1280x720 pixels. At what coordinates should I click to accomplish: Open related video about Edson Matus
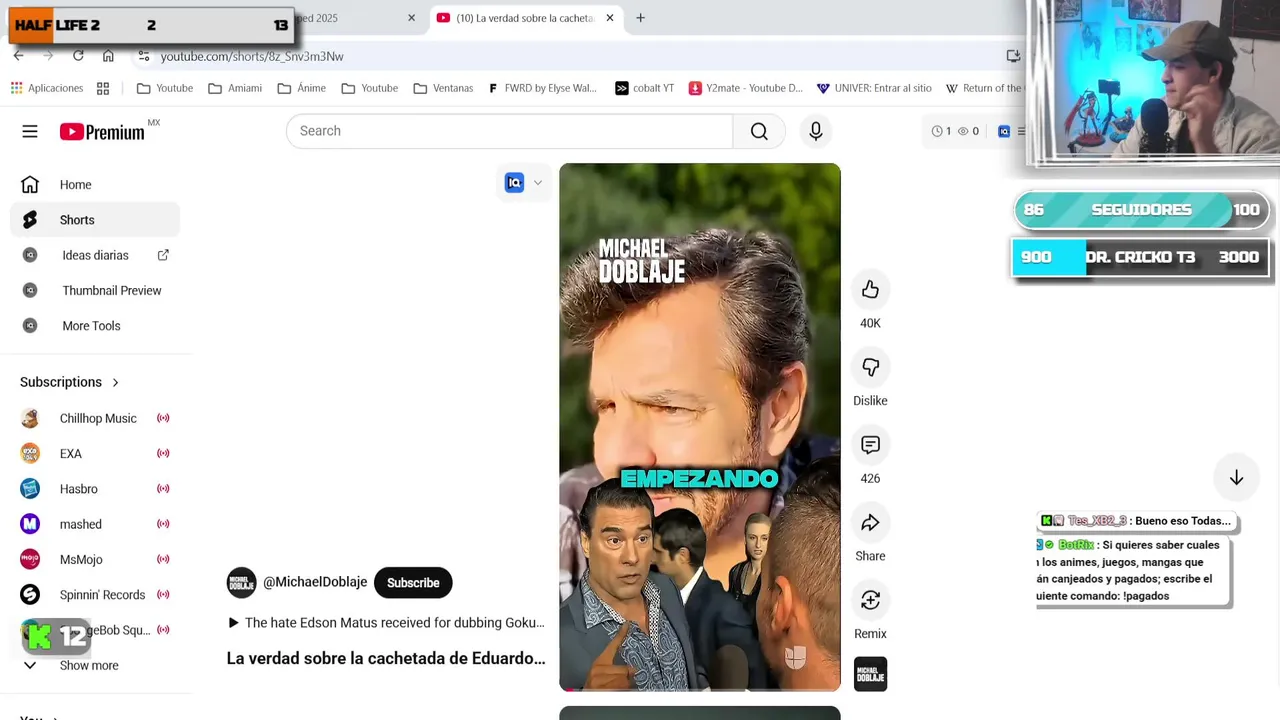[386, 623]
